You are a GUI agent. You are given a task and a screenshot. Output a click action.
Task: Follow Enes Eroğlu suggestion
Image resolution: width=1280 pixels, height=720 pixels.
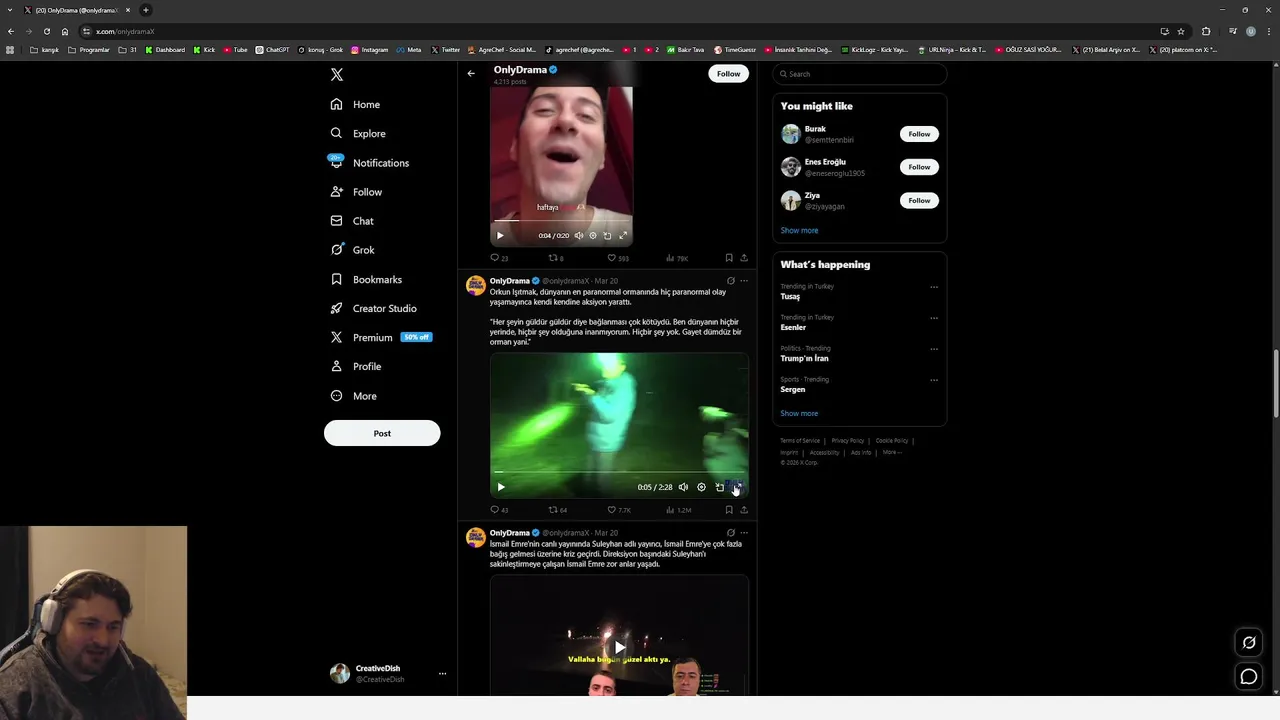click(919, 167)
